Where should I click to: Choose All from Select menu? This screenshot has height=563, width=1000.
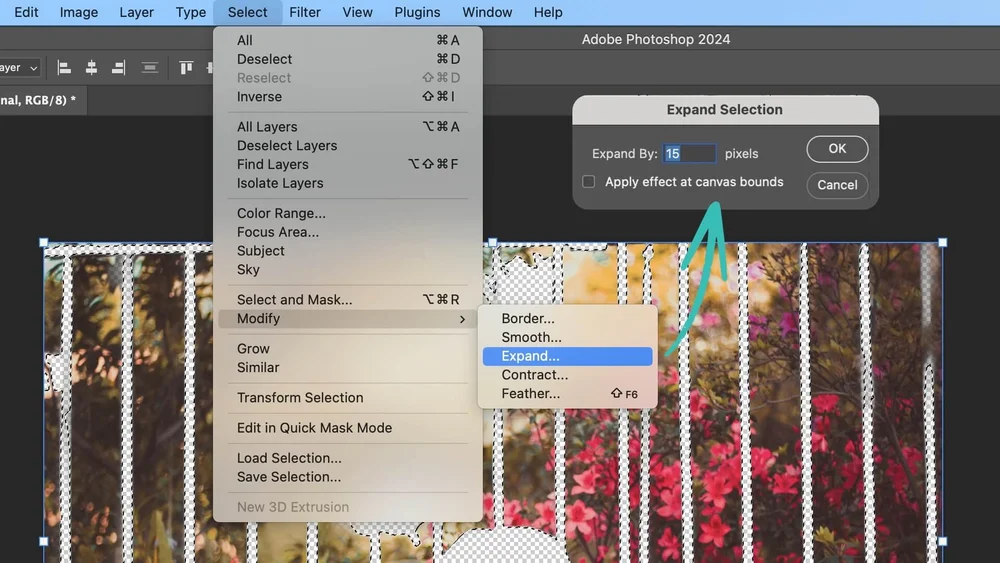[x=348, y=40]
